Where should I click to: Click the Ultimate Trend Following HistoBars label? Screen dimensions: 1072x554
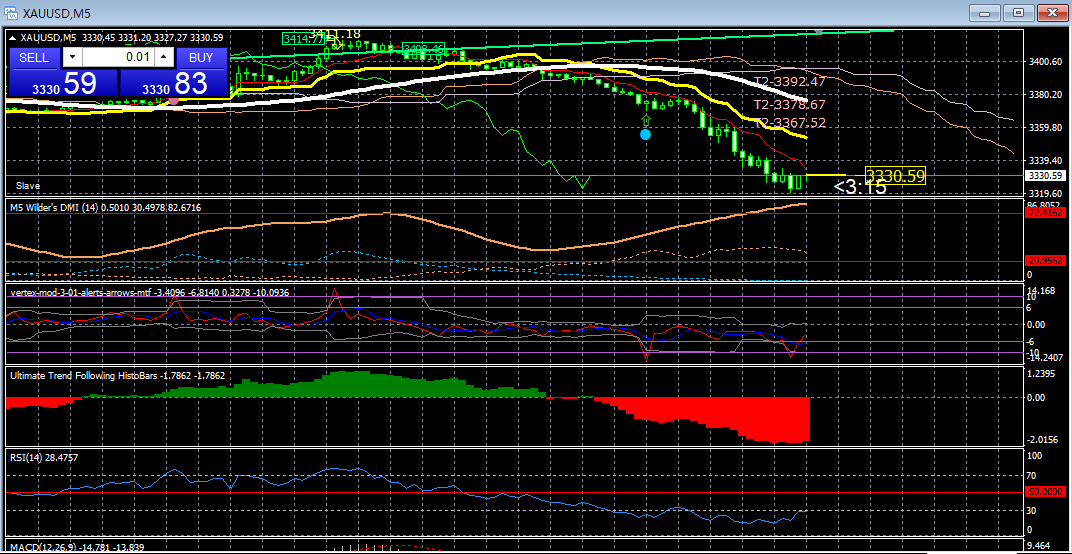click(117, 375)
